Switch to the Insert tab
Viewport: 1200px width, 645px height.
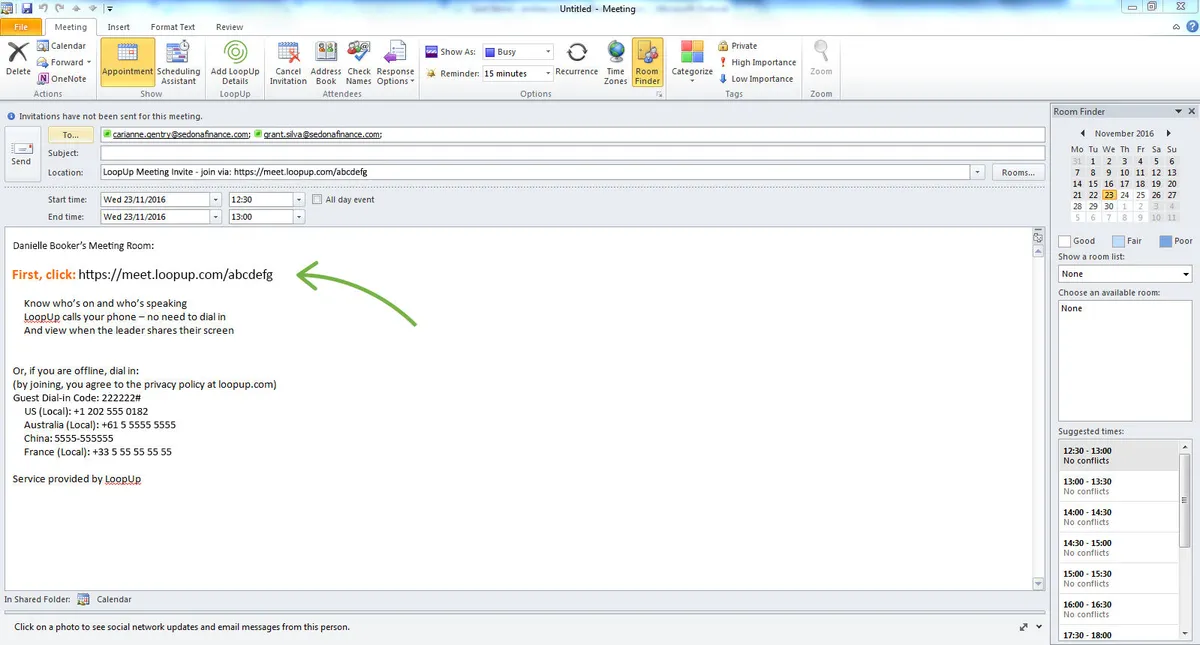click(118, 27)
